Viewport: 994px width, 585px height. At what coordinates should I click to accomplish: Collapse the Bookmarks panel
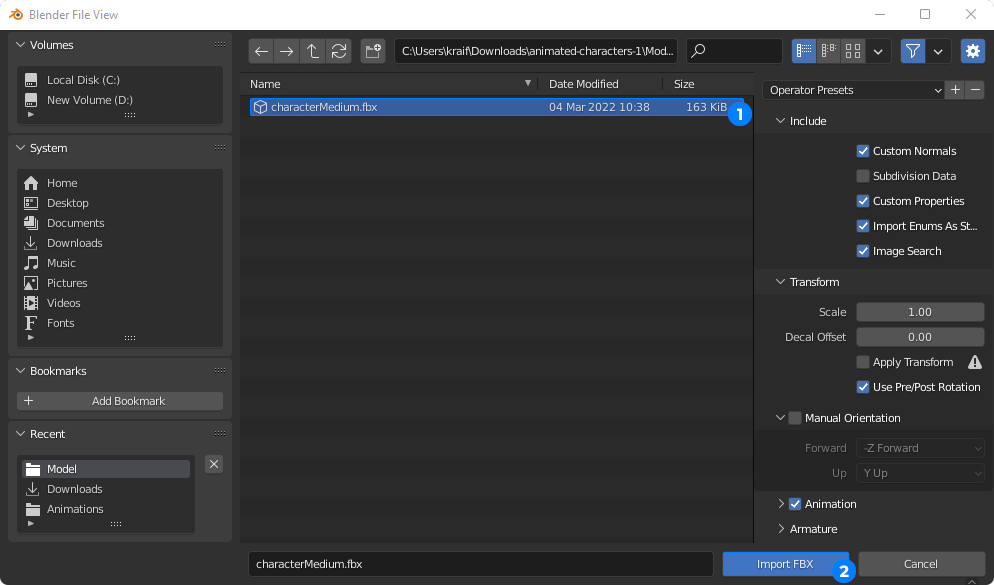21,371
